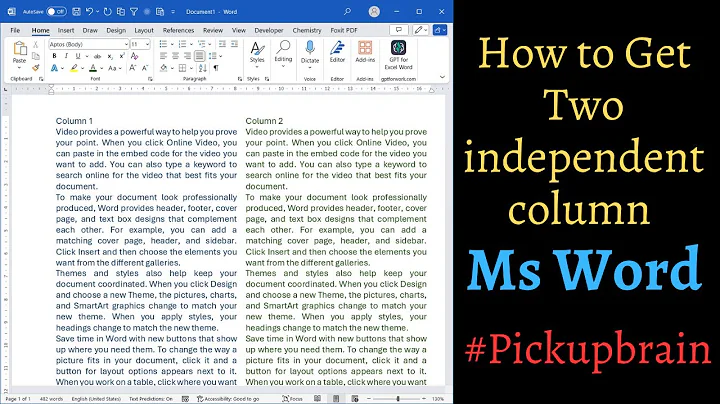Open the search magnifier in title bar
Screen dimensions: 720x404
click(x=348, y=11)
